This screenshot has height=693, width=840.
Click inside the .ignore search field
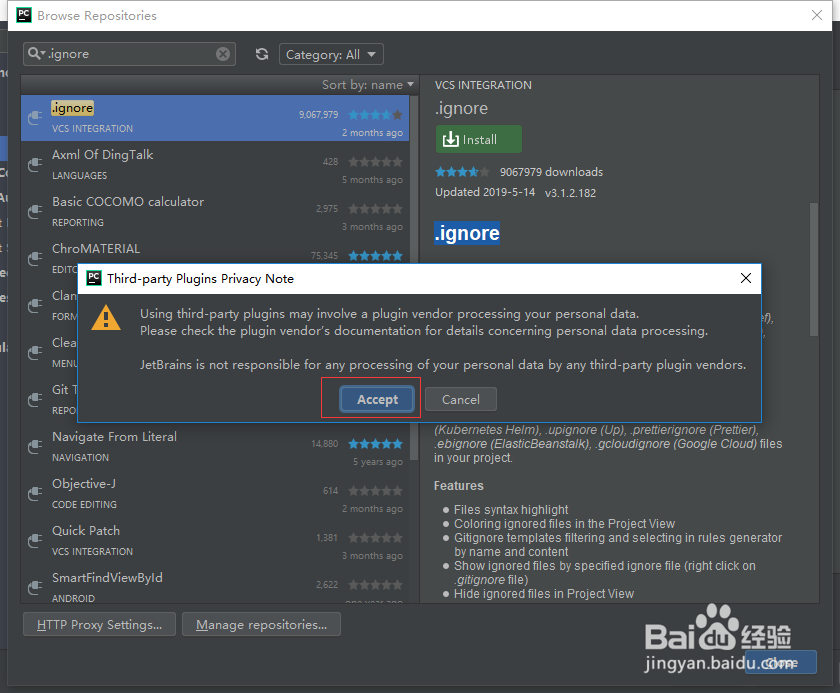[131, 54]
